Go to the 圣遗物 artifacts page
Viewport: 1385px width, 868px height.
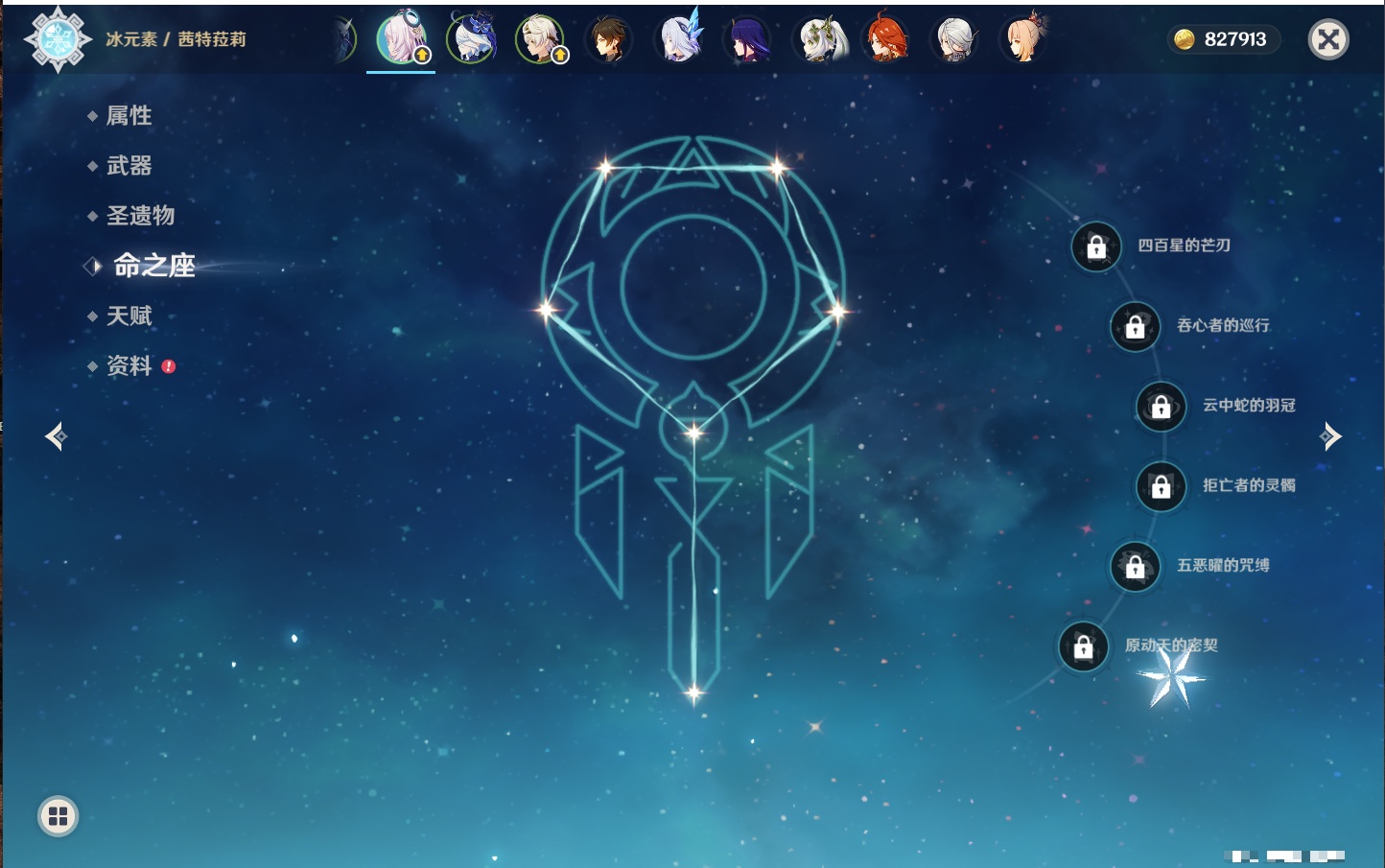coord(140,216)
